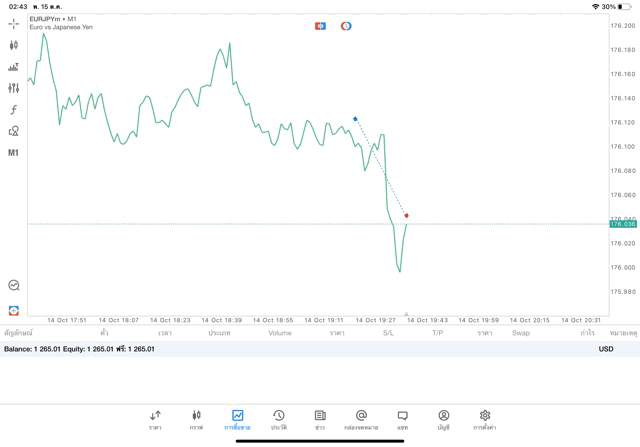Image resolution: width=640 pixels, height=447 pixels.
Task: Tap the Balance and Equity summary row
Action: tap(80, 349)
